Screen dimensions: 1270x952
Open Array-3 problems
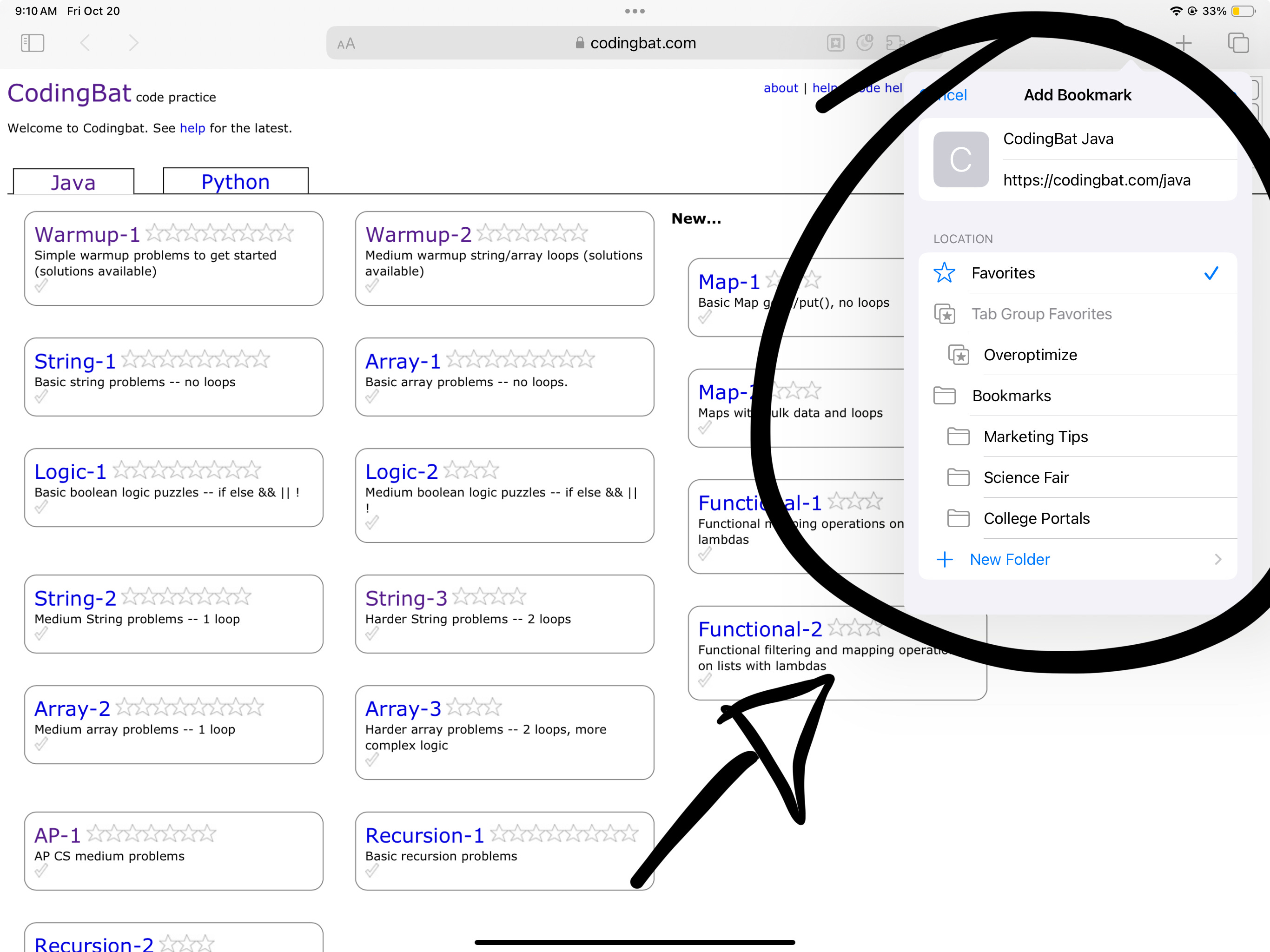point(403,708)
